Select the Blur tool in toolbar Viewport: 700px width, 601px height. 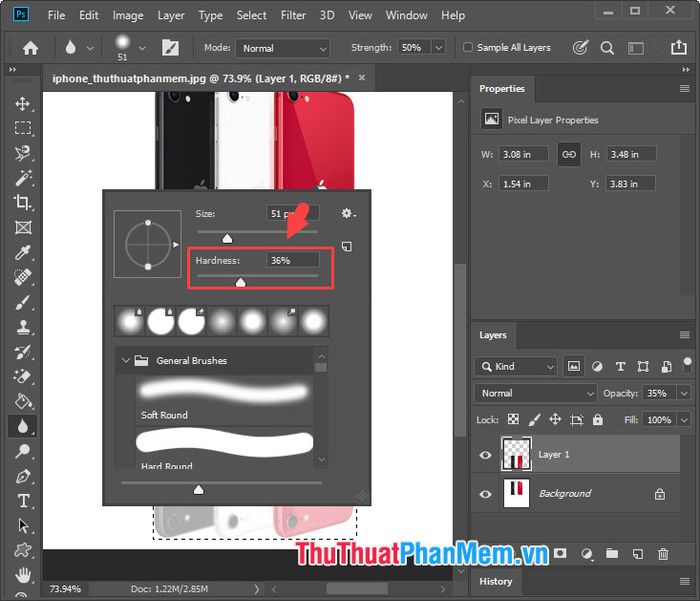[x=22, y=426]
